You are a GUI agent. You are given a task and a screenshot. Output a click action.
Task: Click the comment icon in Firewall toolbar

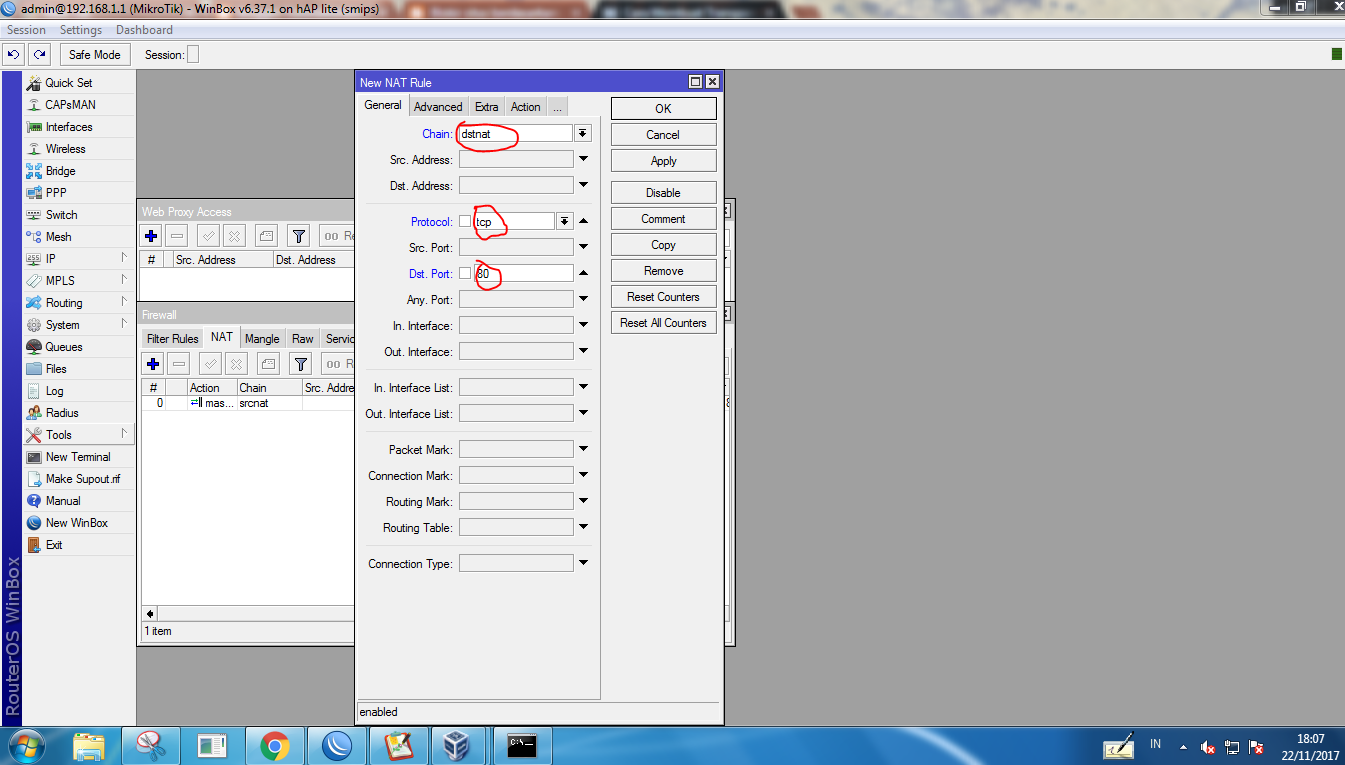click(x=267, y=363)
